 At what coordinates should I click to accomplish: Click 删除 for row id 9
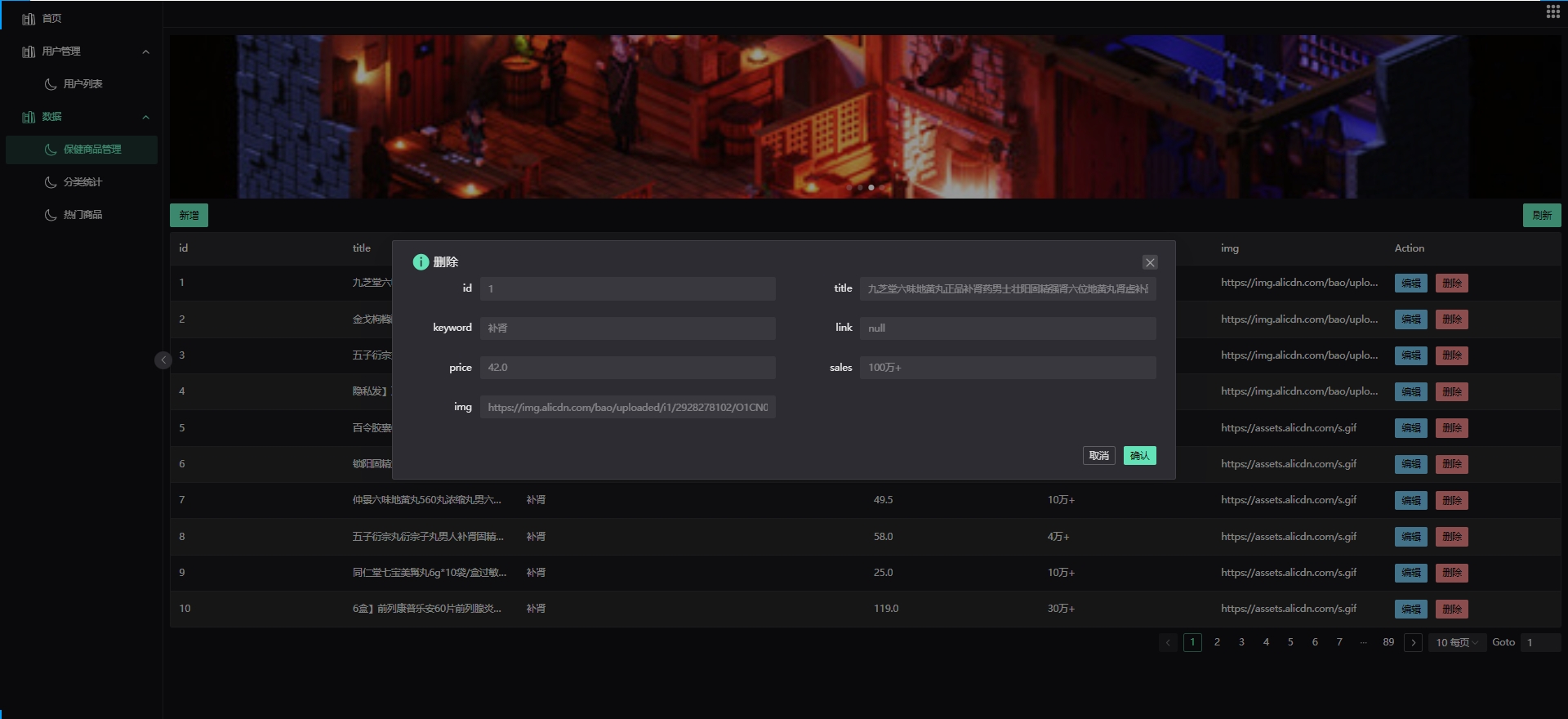pos(1451,573)
